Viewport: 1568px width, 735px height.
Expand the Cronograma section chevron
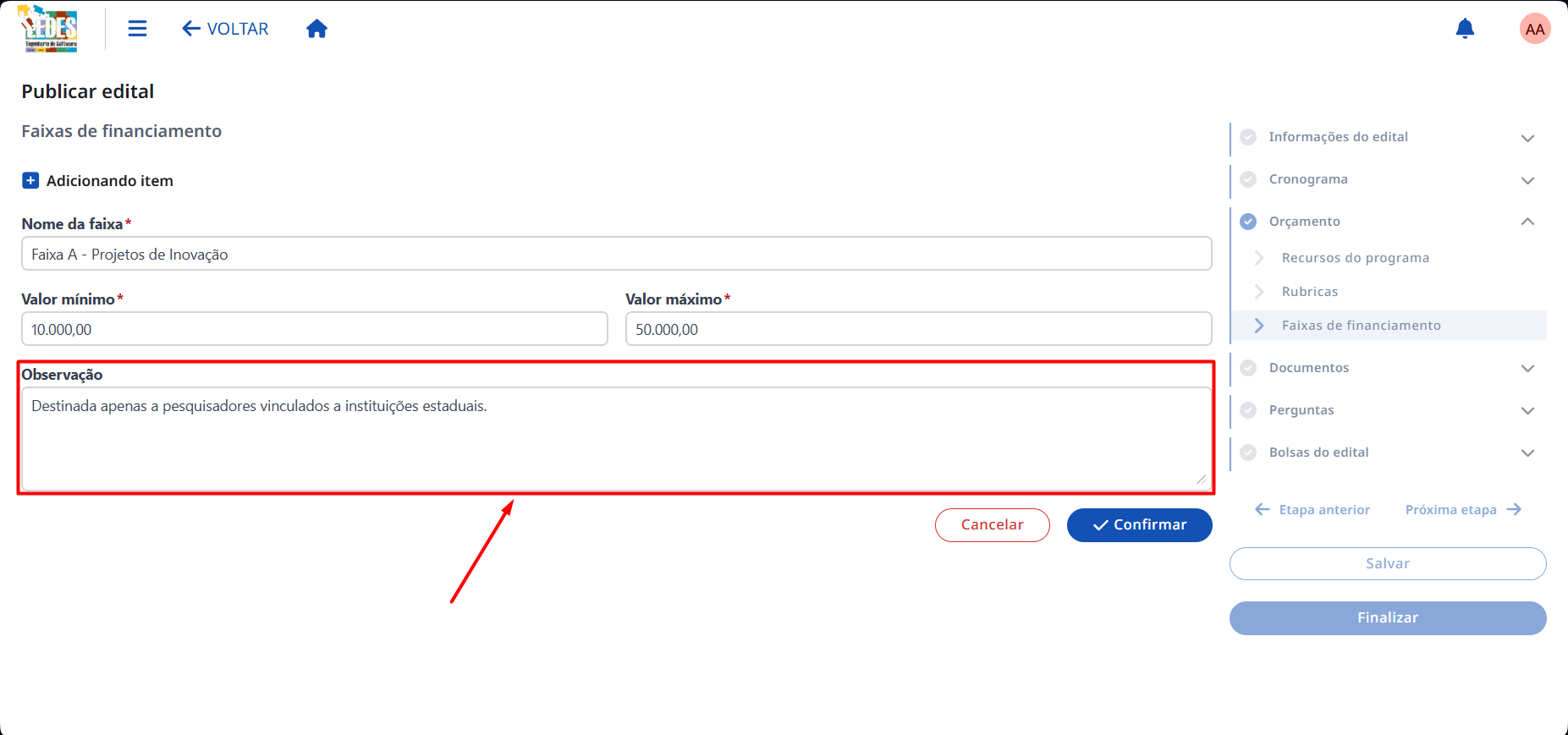pyautogui.click(x=1527, y=180)
